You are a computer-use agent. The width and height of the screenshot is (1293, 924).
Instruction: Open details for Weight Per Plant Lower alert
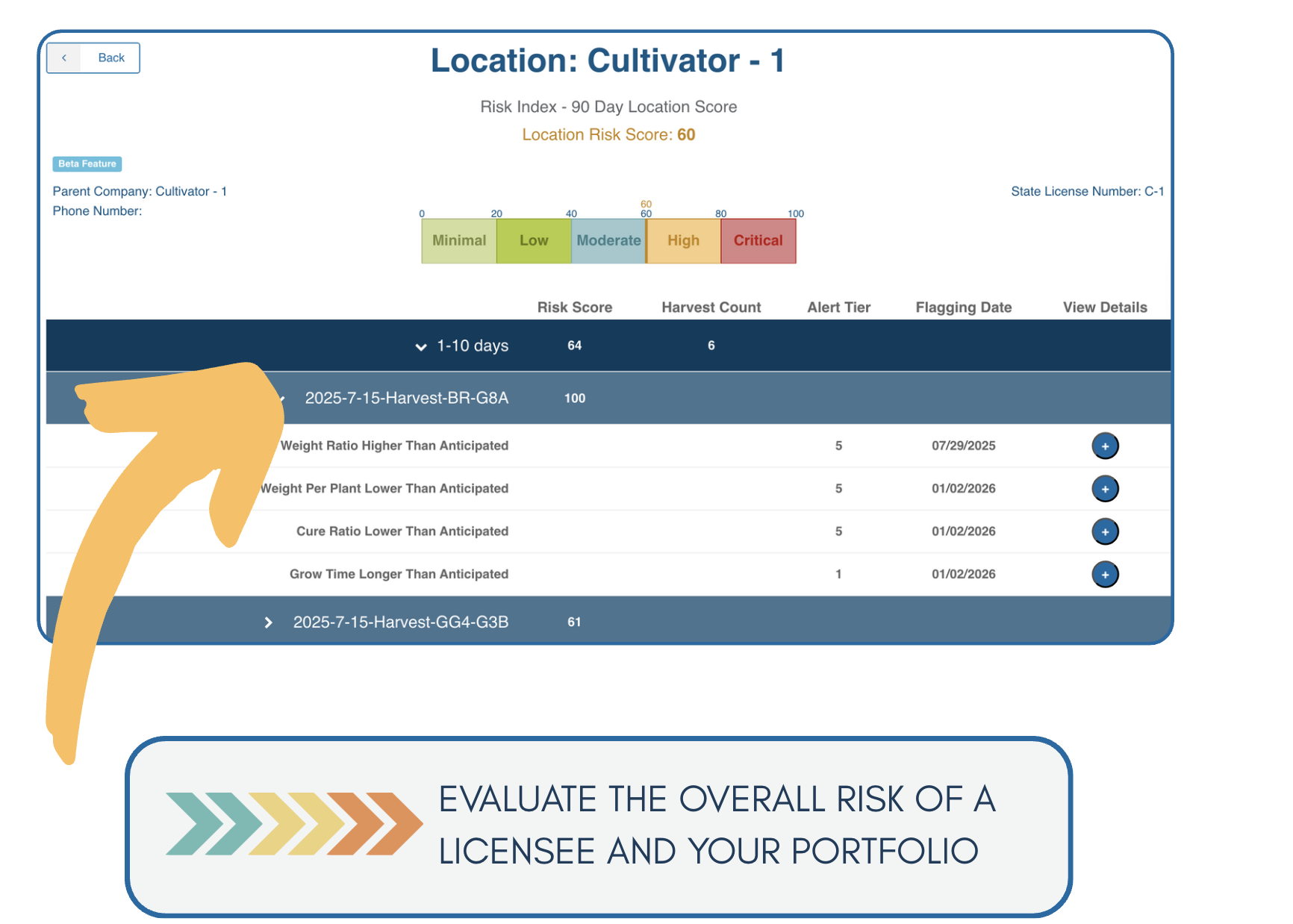pos(1105,489)
